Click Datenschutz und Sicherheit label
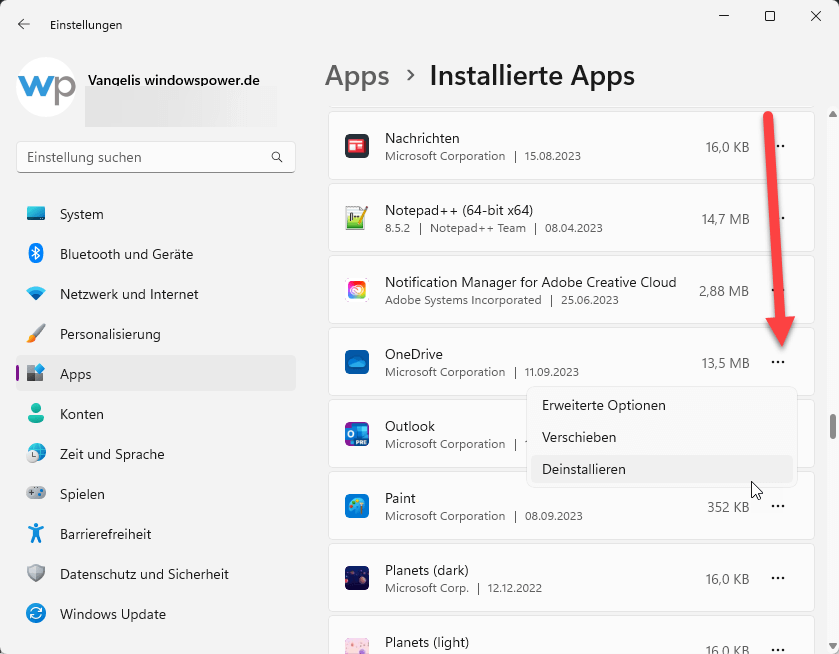839x654 pixels. coord(144,574)
